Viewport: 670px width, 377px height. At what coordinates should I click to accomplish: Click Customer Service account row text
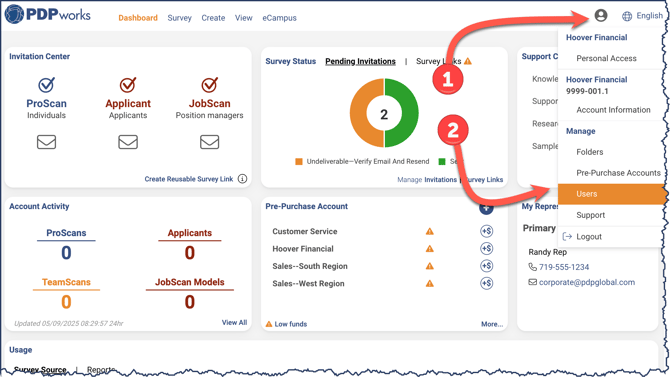tap(305, 231)
